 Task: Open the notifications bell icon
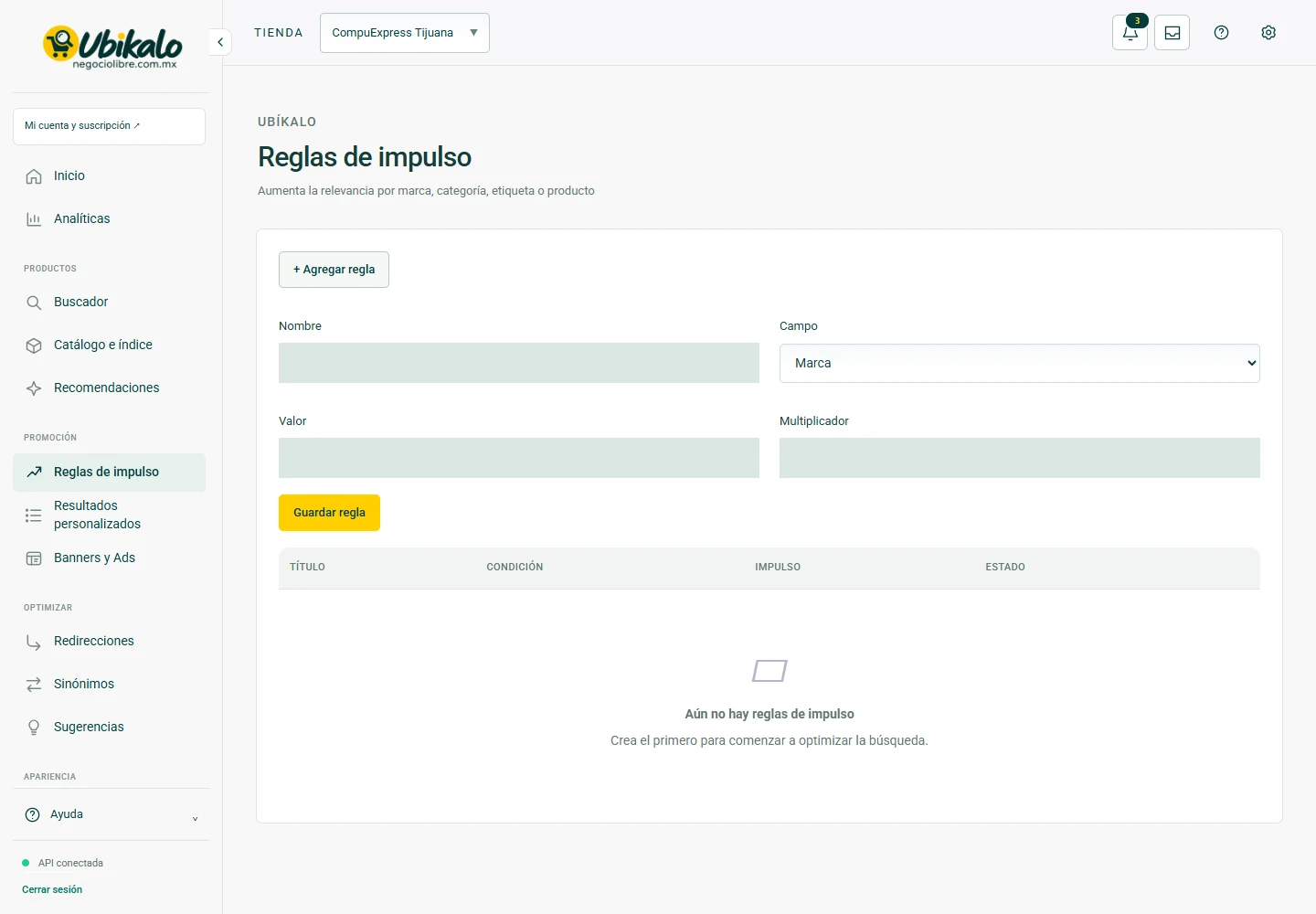(1130, 33)
